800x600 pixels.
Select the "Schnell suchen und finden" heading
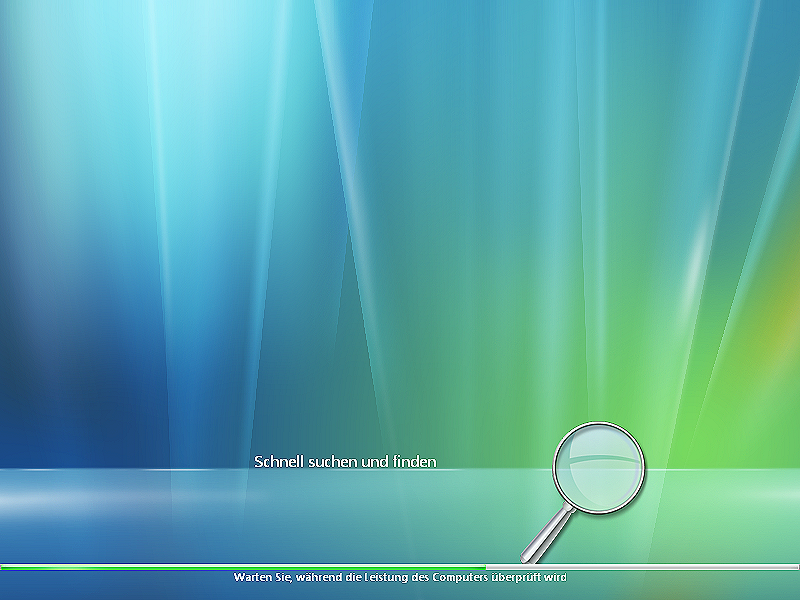pos(346,461)
